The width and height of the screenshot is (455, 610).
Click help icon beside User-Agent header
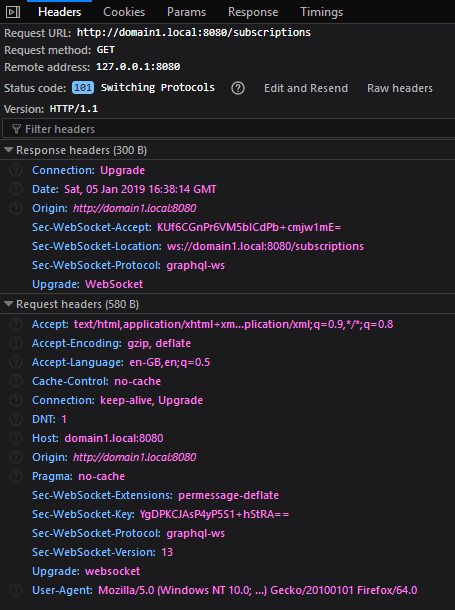[x=16, y=590]
